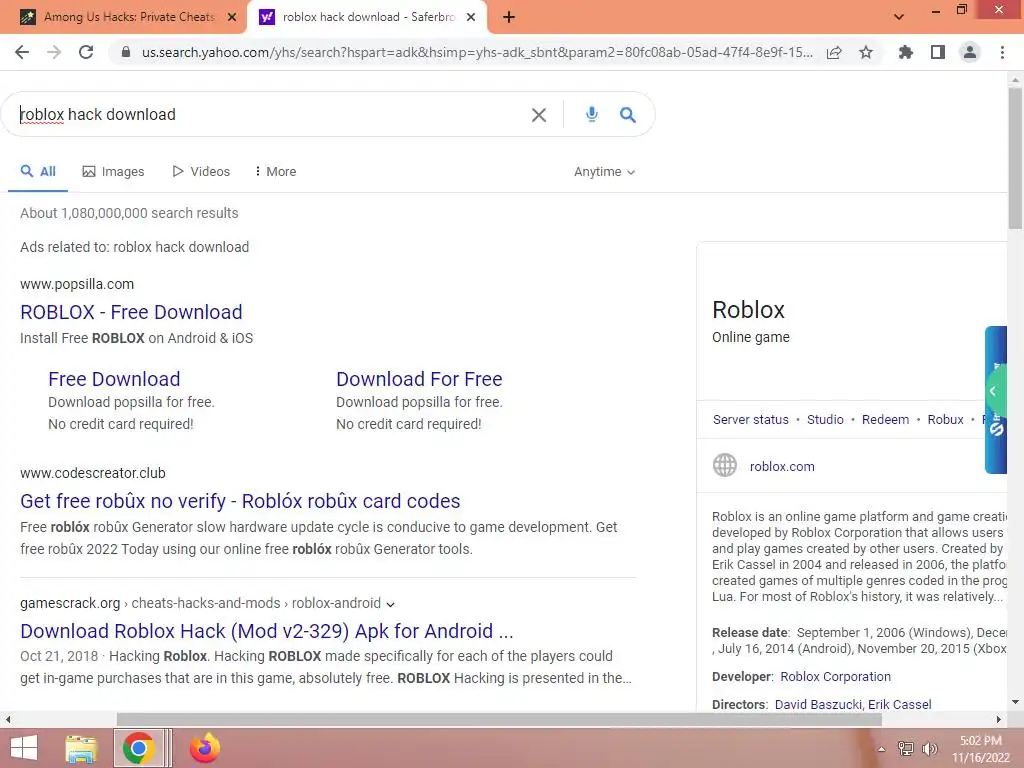Submit search with magnifier icon

628,115
